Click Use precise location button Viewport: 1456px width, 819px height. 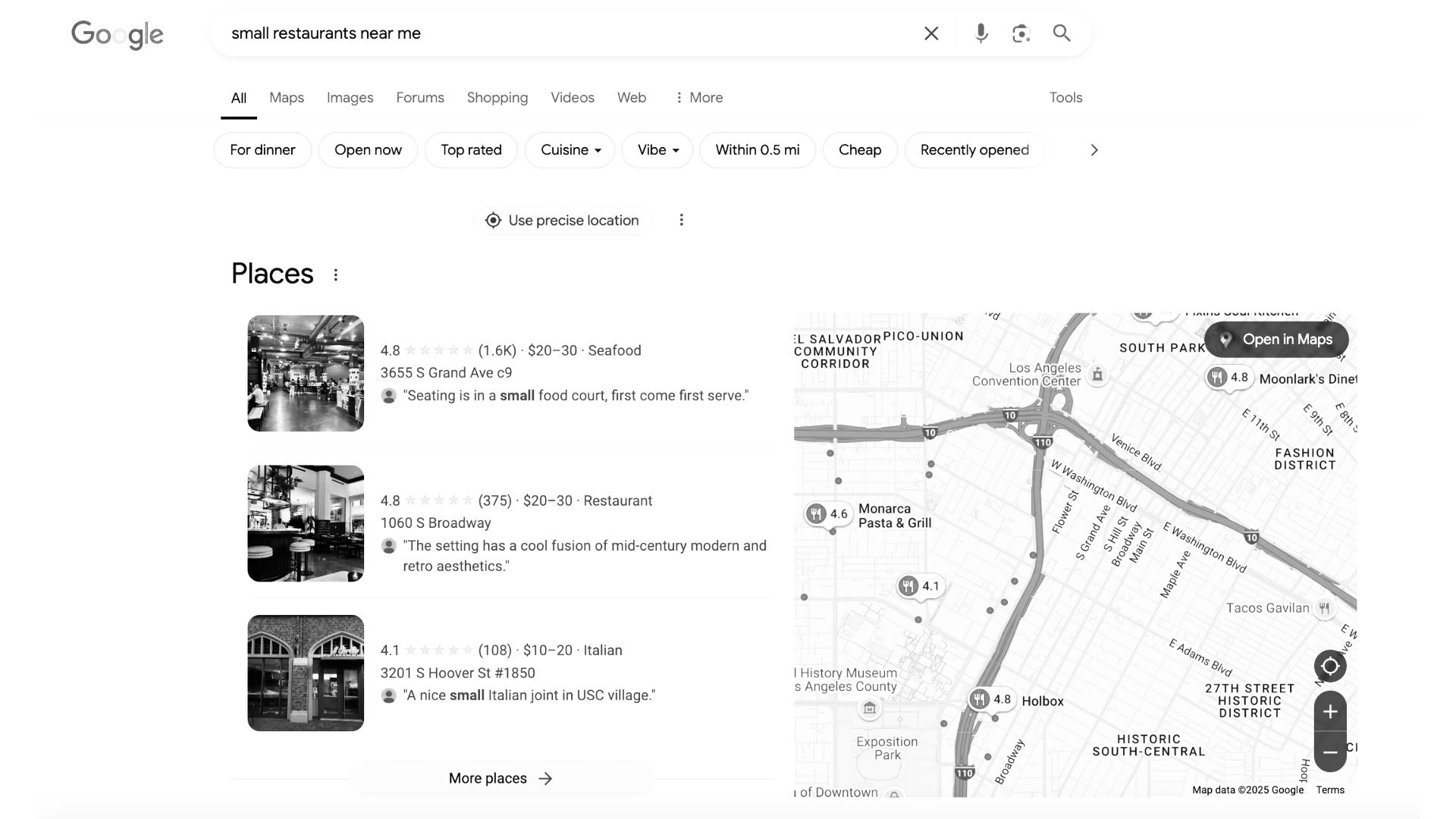tap(562, 221)
